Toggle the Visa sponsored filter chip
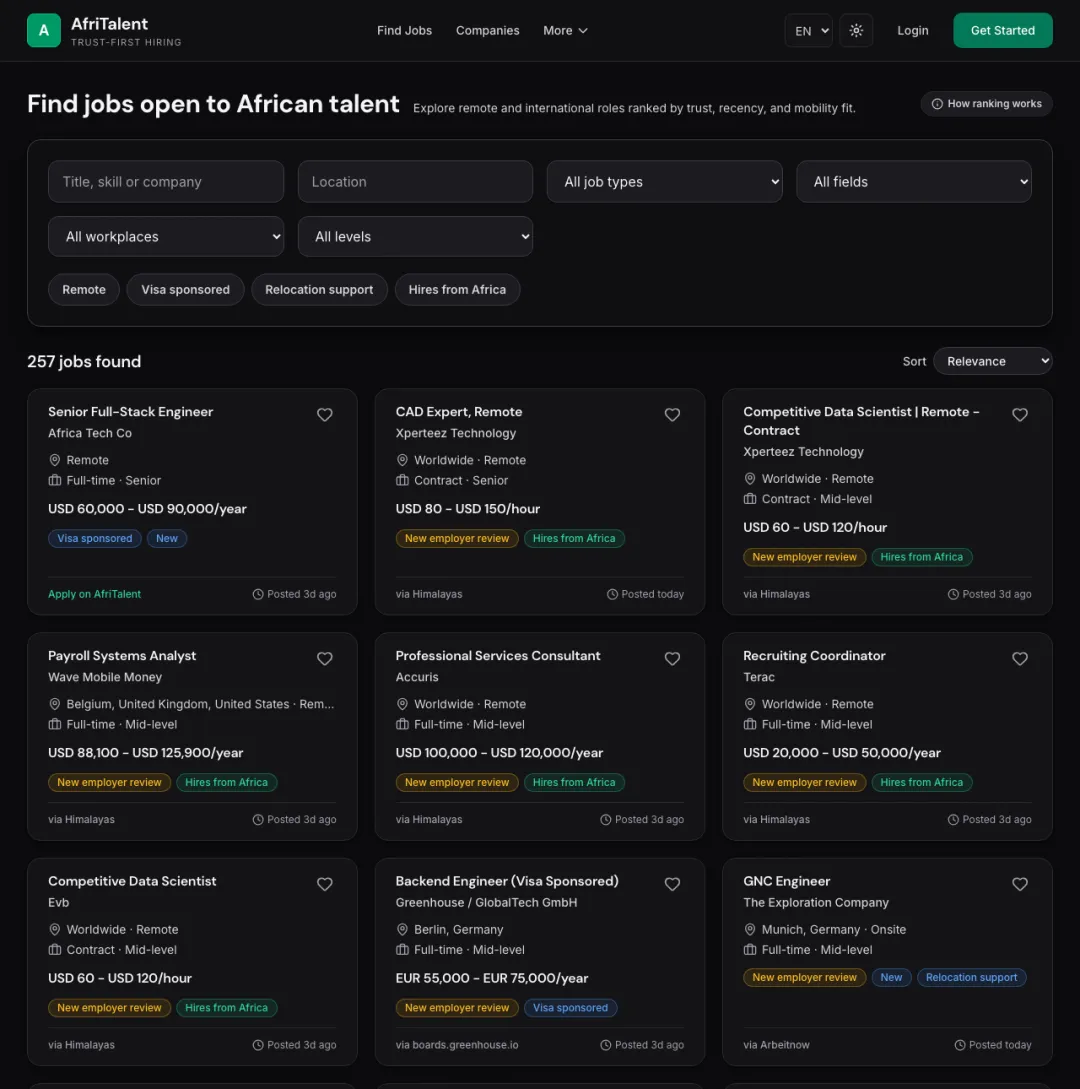1080x1089 pixels. [x=185, y=290]
